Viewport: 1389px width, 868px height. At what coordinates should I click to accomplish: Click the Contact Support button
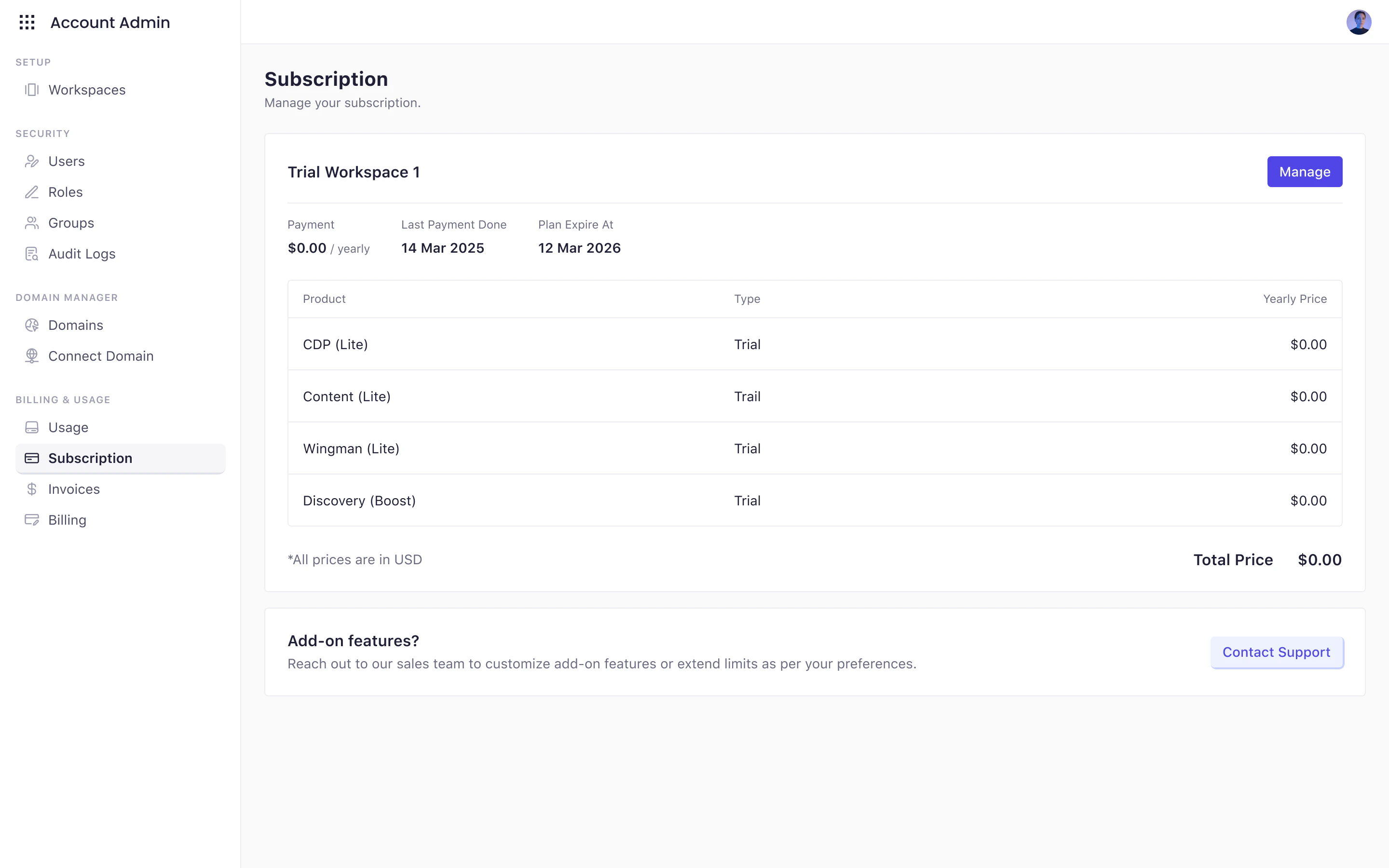coord(1276,652)
